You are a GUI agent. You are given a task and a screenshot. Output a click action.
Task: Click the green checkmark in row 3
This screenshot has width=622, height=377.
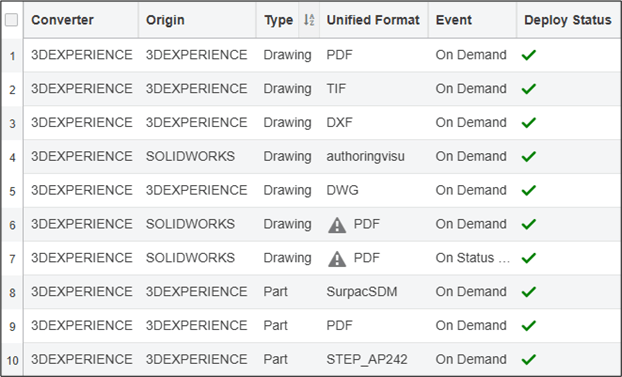click(529, 123)
